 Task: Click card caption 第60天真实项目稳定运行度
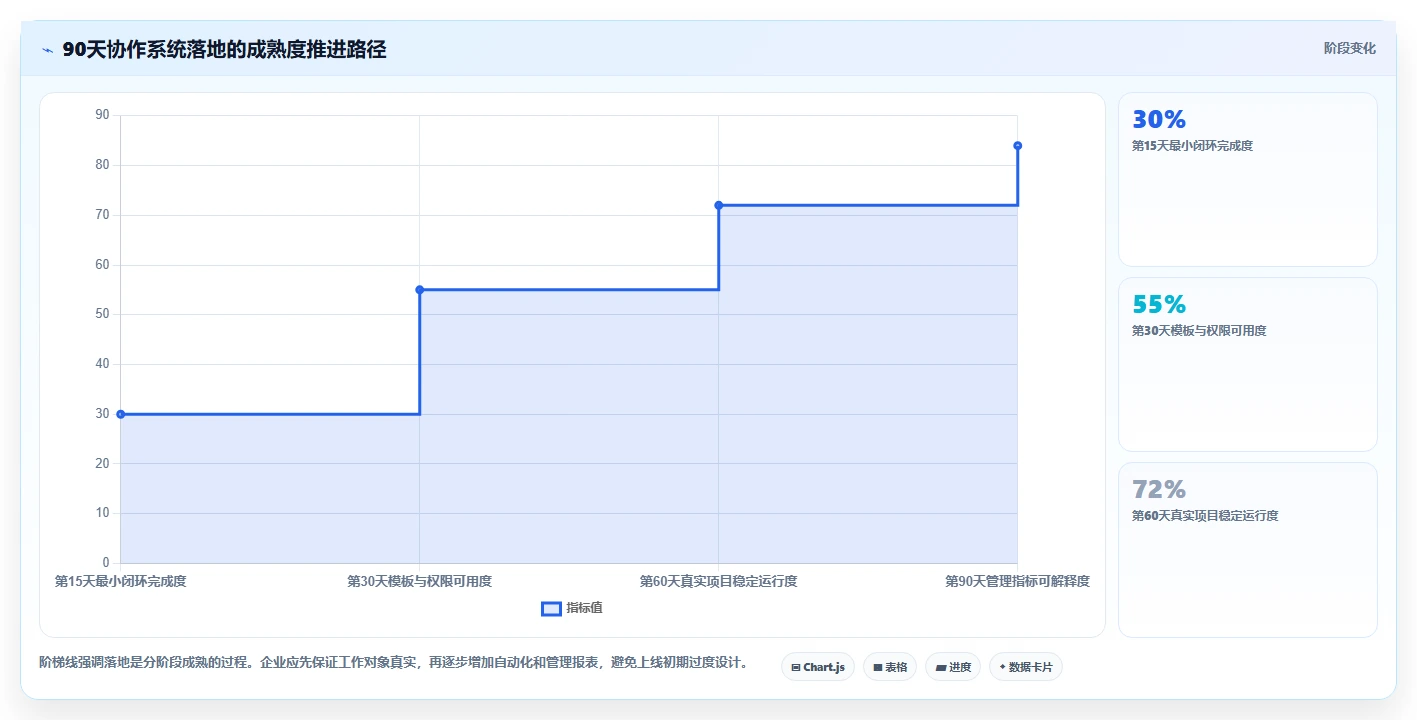click(1205, 516)
